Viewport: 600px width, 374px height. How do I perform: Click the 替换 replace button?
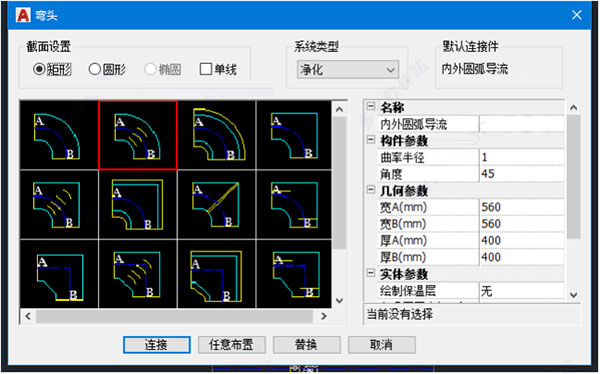pyautogui.click(x=307, y=345)
